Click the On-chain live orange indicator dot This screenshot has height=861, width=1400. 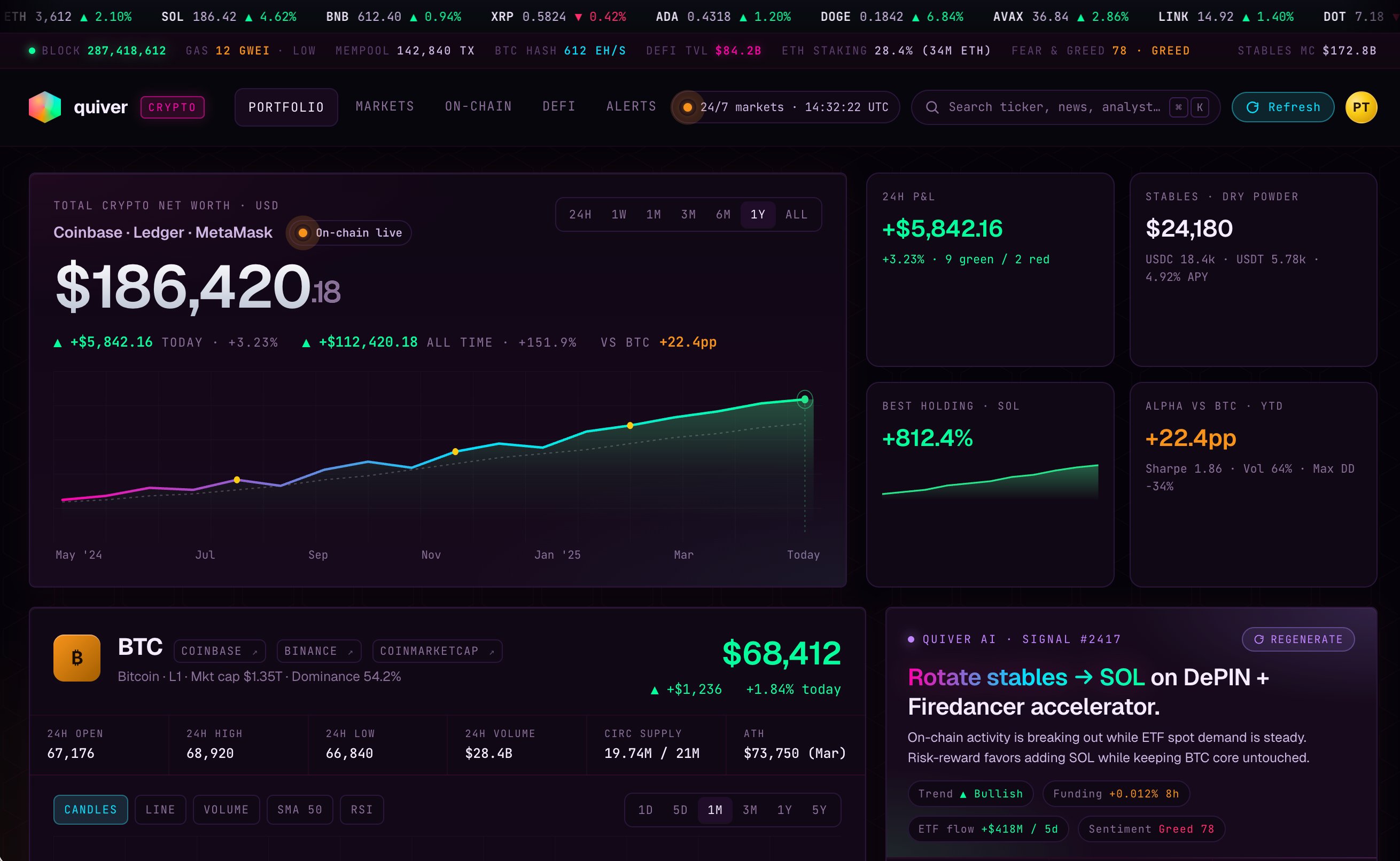[303, 232]
